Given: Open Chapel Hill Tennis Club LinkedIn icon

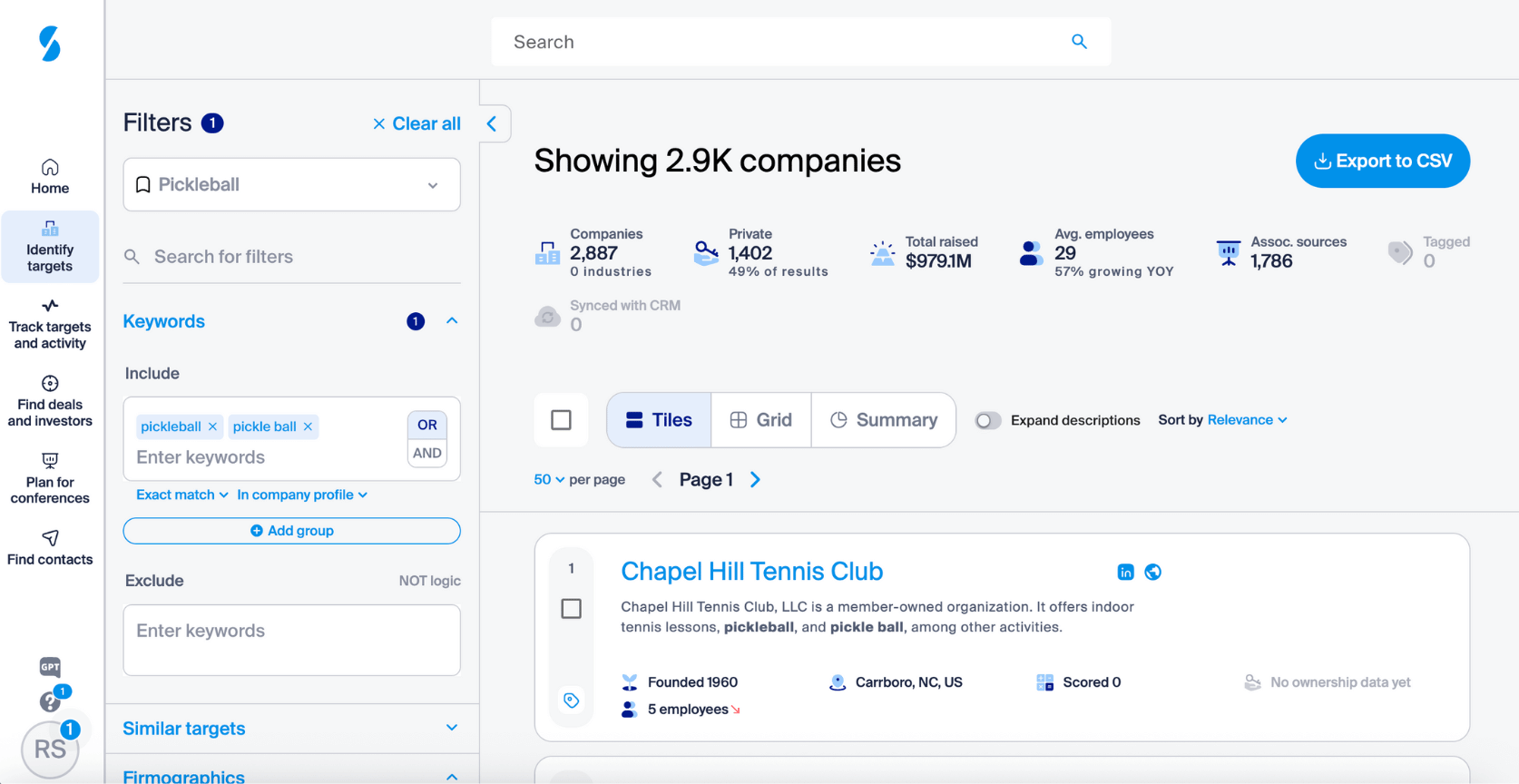Looking at the screenshot, I should (x=1125, y=572).
